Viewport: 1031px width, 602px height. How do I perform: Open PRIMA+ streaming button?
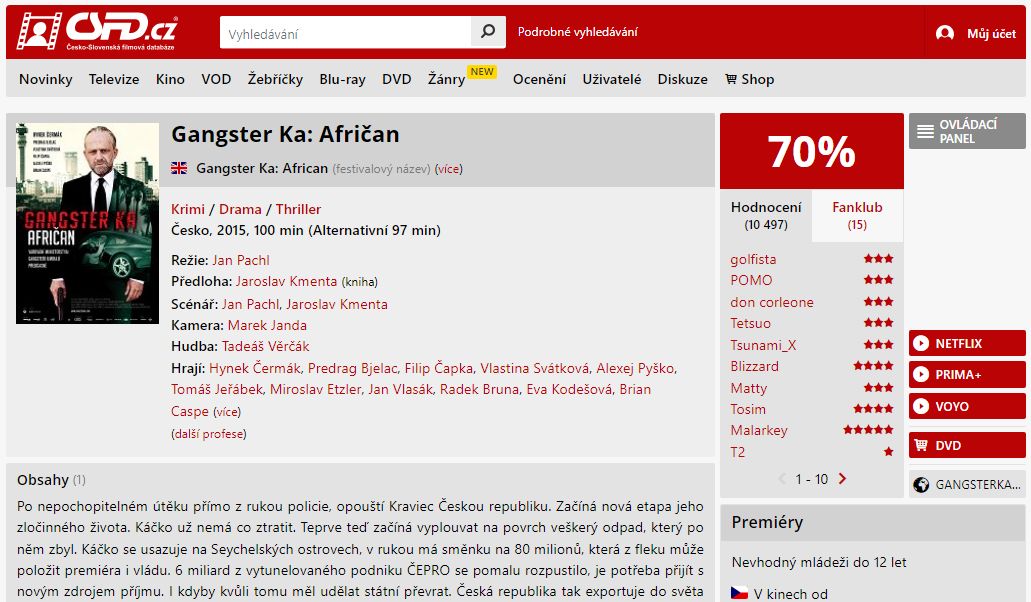(x=967, y=375)
